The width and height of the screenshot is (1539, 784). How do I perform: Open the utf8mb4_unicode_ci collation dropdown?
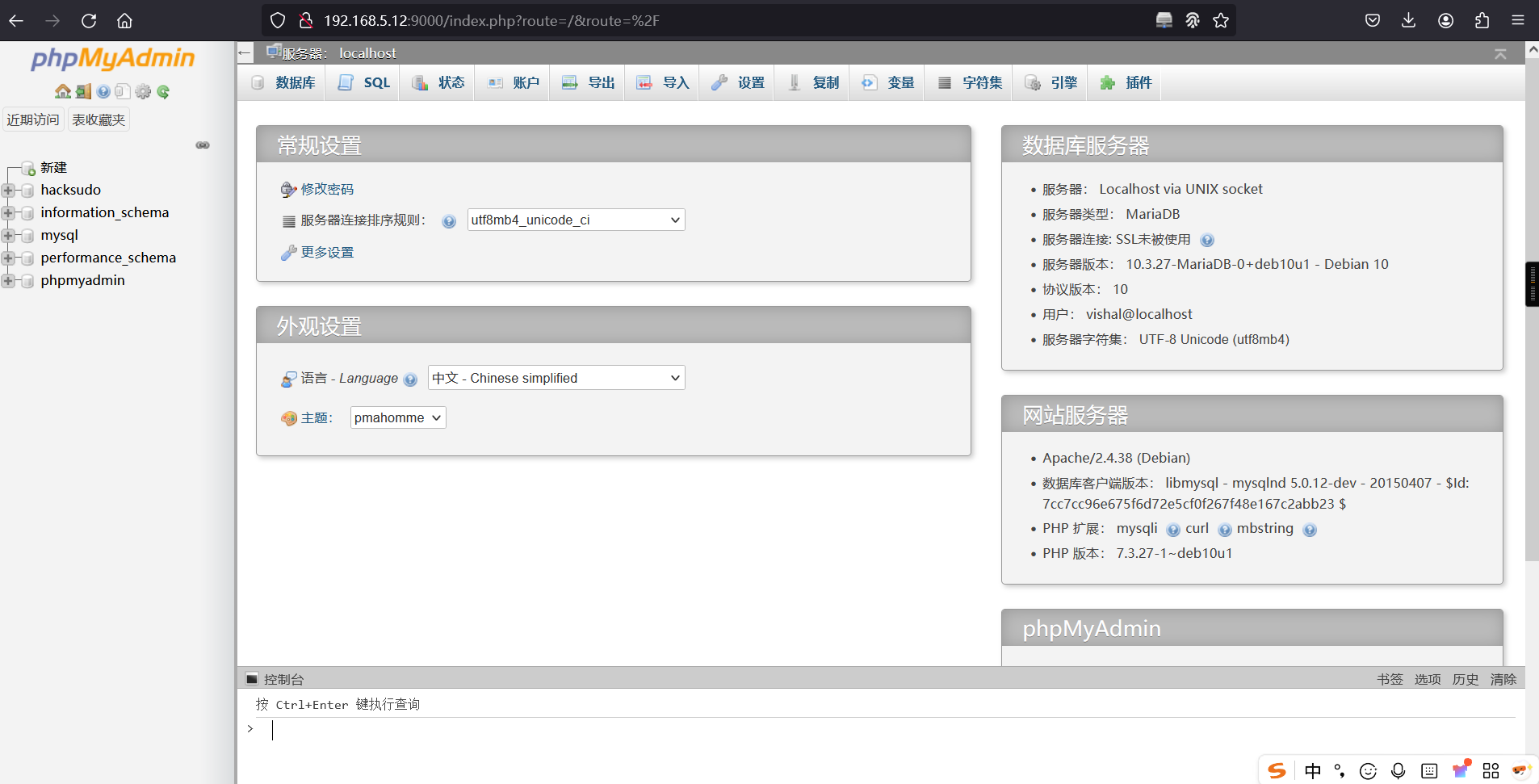576,220
